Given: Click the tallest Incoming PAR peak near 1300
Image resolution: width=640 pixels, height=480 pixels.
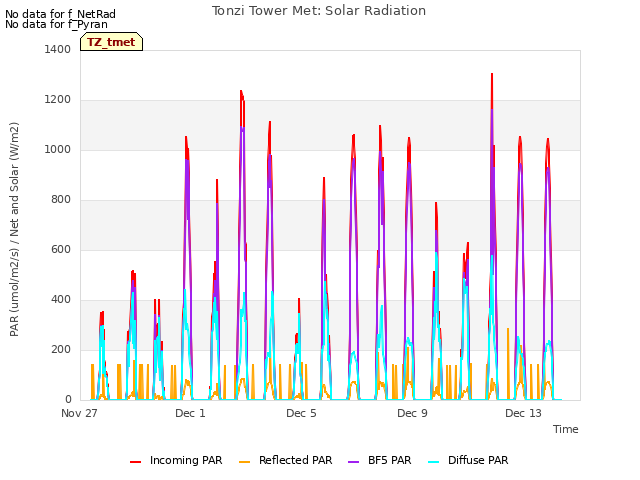Looking at the screenshot, I should (492, 75).
